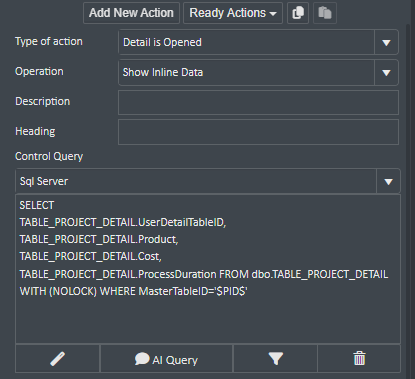Viewport: 415px width, 379px height.
Task: Click the funnel filter icon
Action: 275,359
